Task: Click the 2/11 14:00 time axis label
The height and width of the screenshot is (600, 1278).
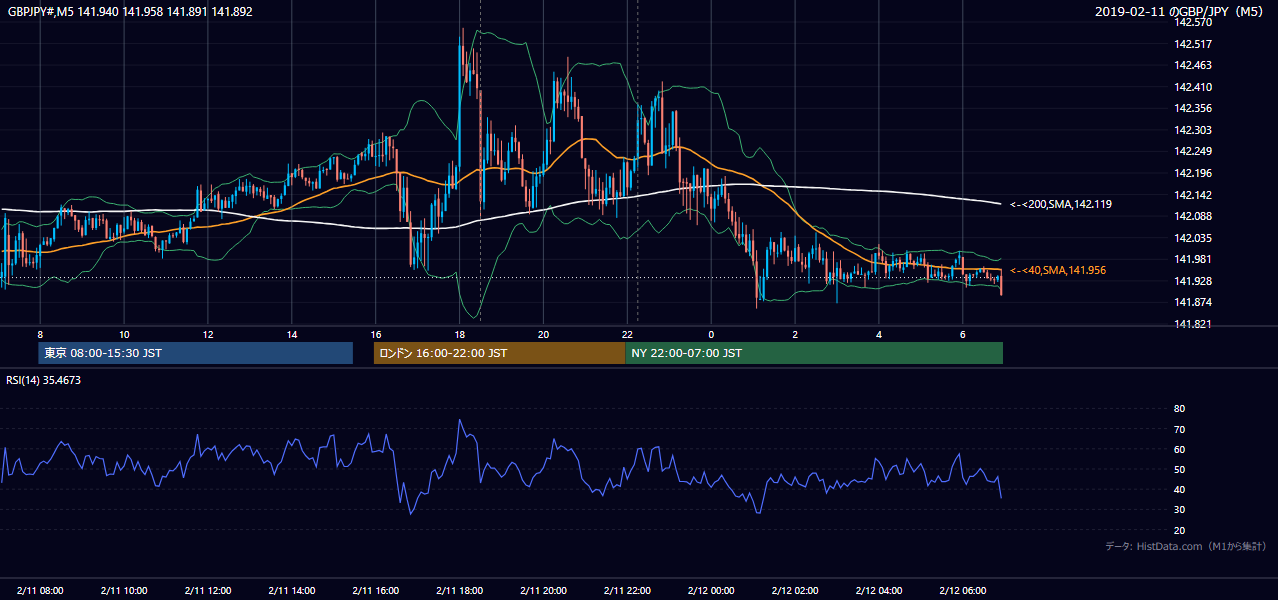Action: [291, 591]
